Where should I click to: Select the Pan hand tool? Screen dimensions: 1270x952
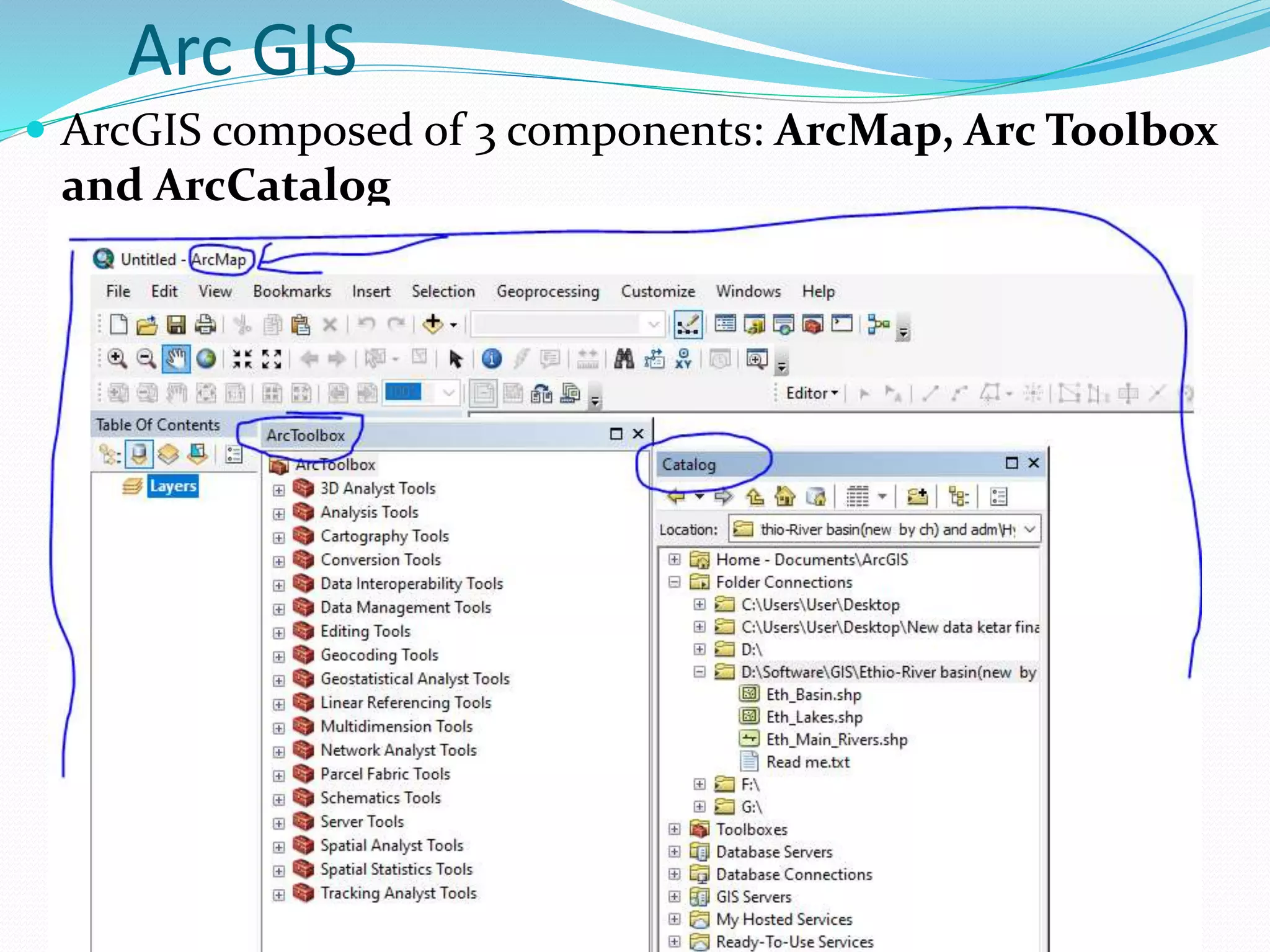176,359
